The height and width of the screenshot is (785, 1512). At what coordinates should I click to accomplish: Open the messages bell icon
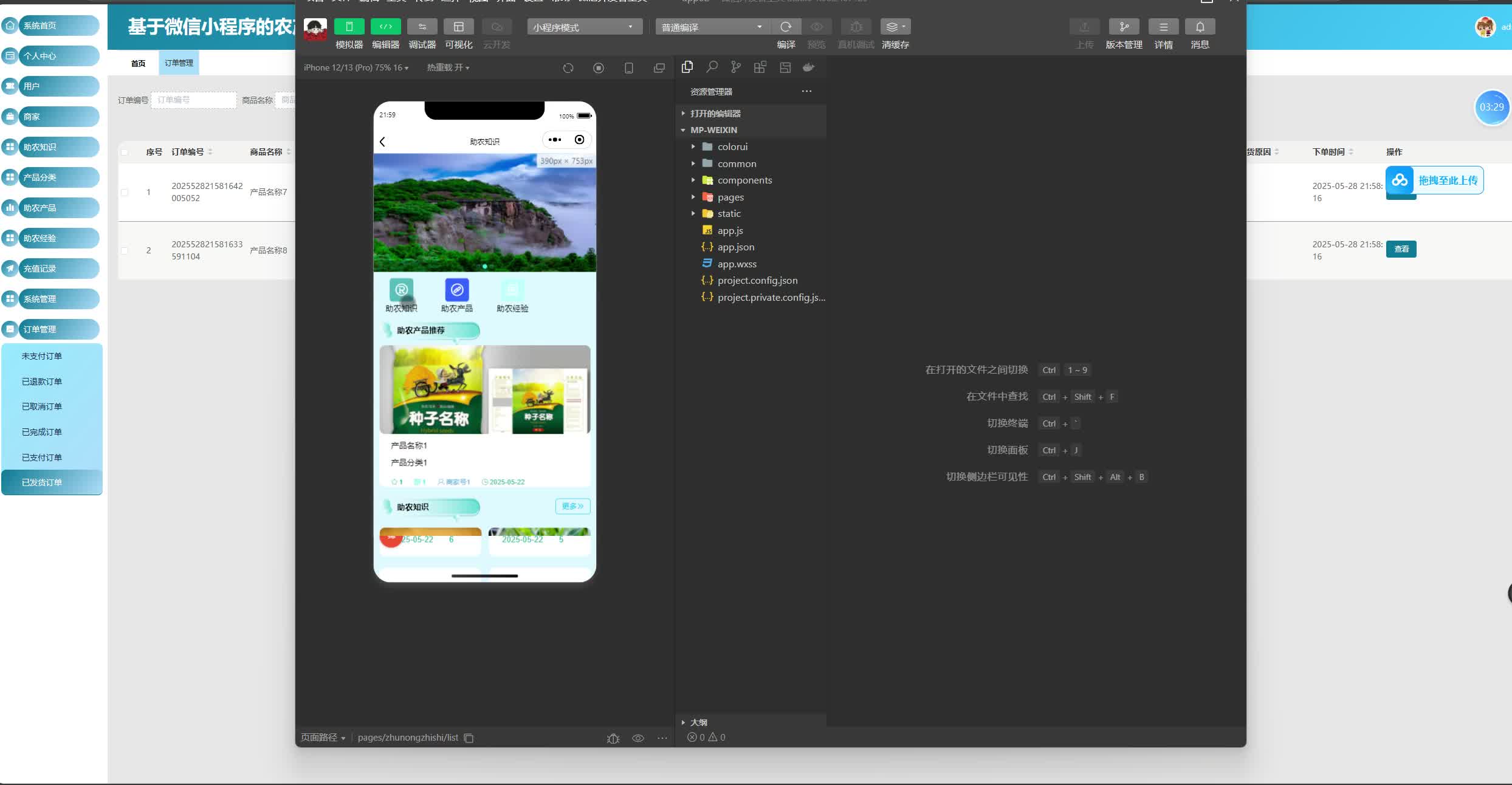point(1200,27)
